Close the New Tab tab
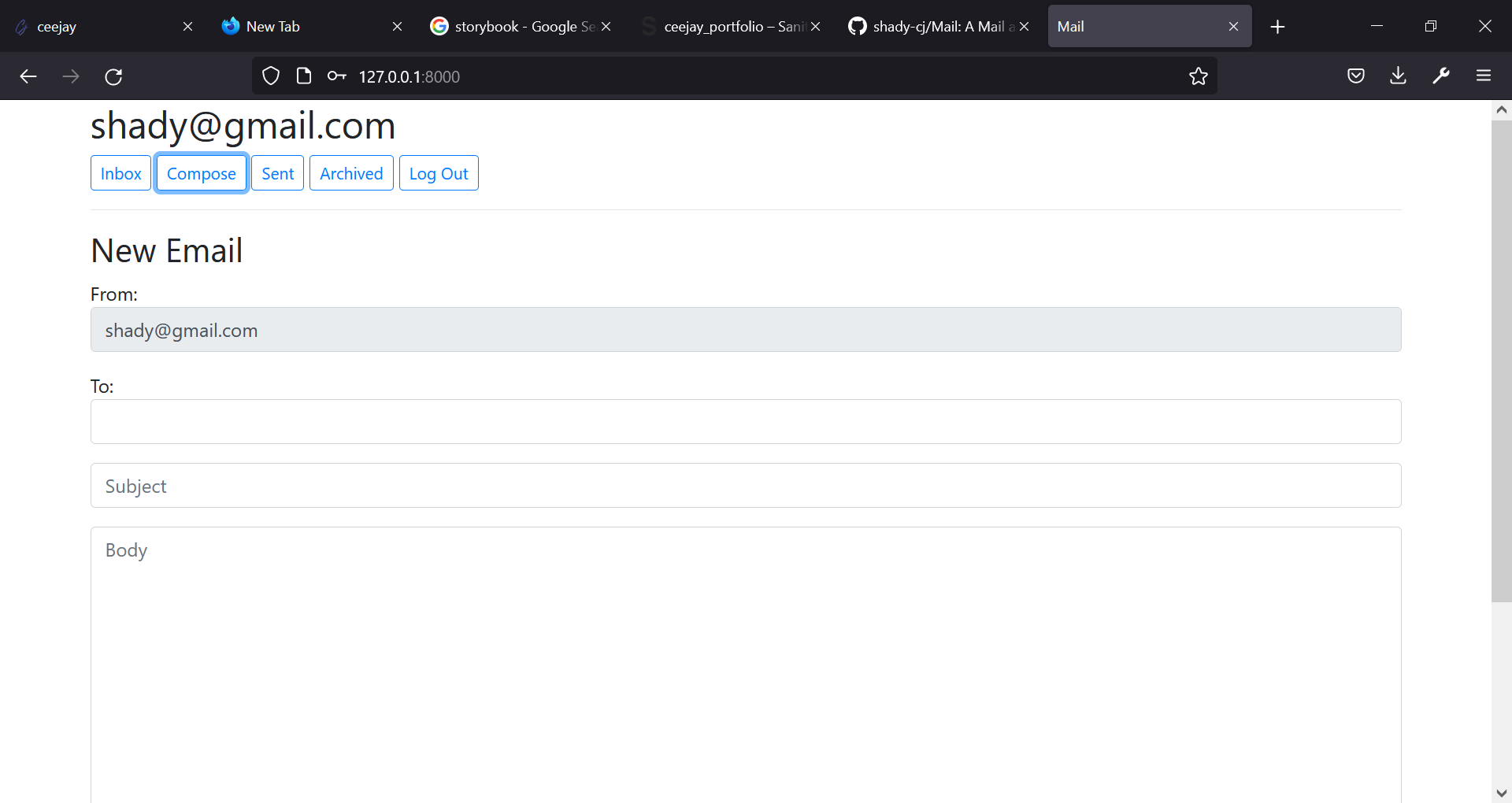 [397, 27]
